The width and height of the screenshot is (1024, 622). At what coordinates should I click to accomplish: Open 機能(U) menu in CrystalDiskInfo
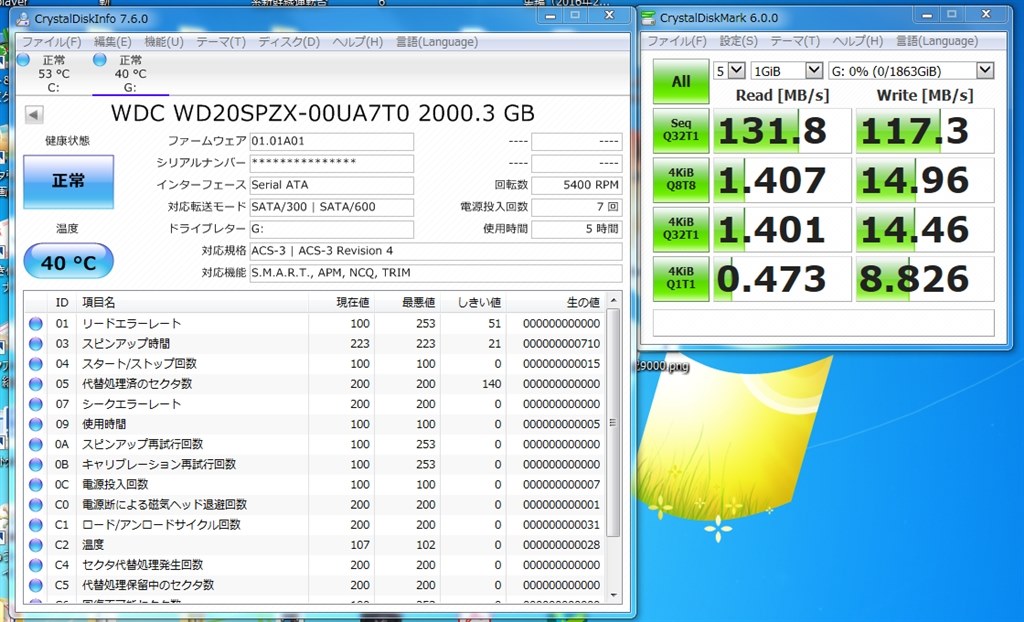point(164,42)
